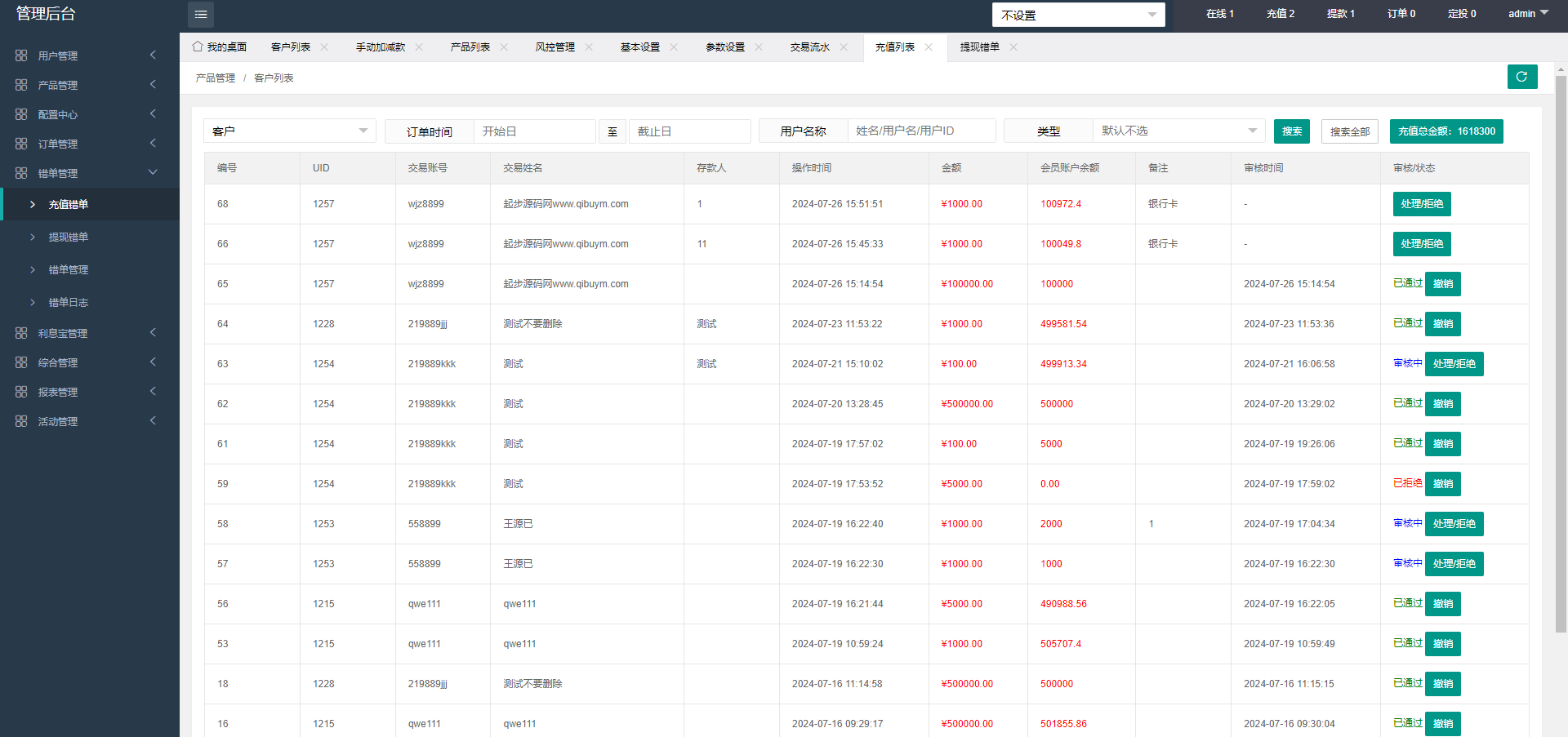Collapse the 错单管理 sidebar section
1568x737 pixels.
(x=153, y=173)
